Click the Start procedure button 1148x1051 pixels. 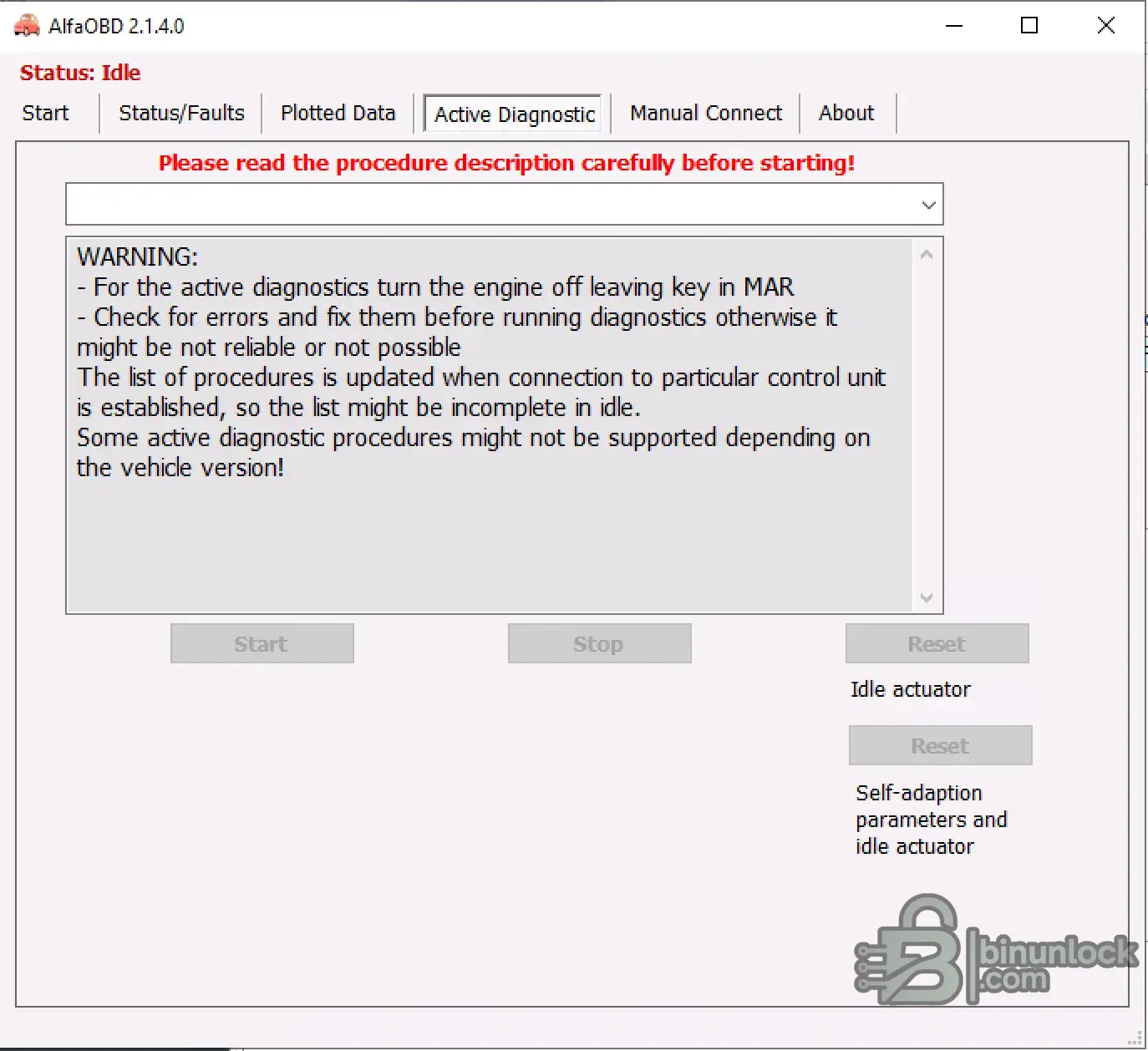(262, 643)
